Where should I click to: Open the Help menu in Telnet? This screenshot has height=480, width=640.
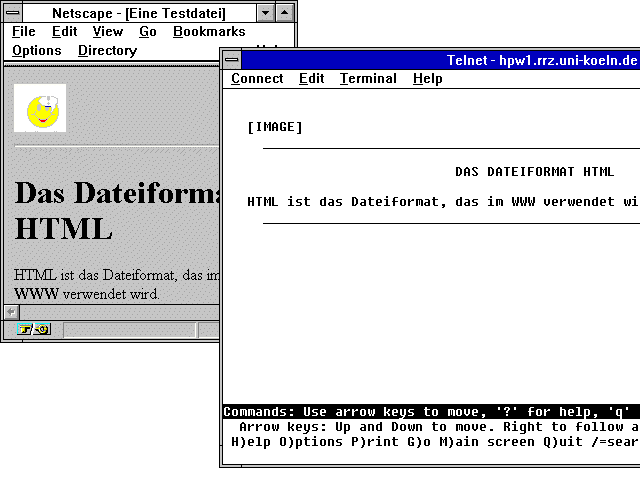[x=427, y=78]
